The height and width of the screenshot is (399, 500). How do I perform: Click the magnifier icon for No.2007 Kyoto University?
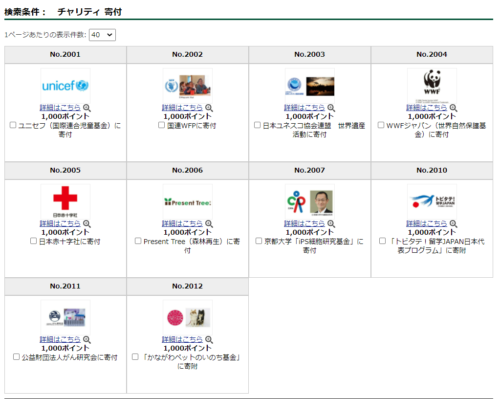[331, 223]
